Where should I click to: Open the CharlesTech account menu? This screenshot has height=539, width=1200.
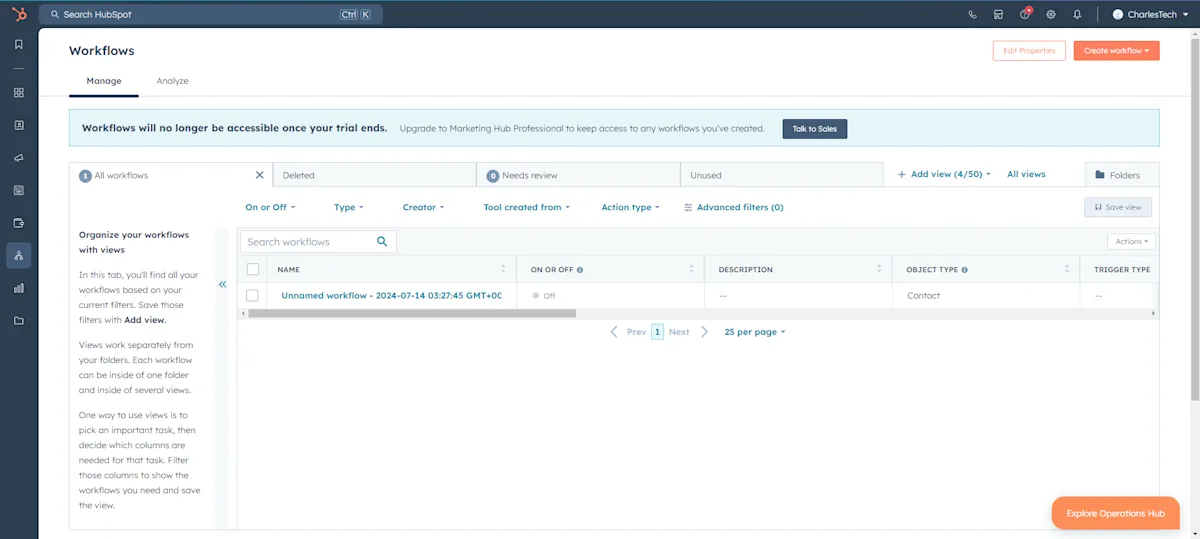click(1150, 14)
